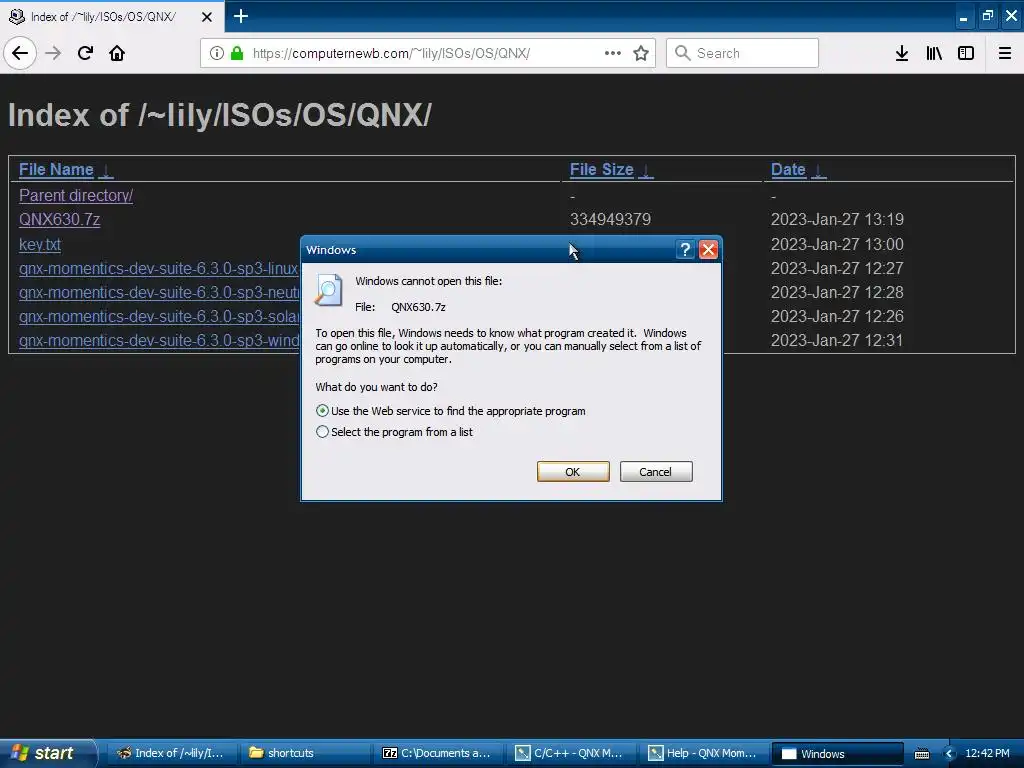1024x768 pixels.
Task: Switch to 7-Zip C:\Documents taskbar item
Action: [439, 753]
